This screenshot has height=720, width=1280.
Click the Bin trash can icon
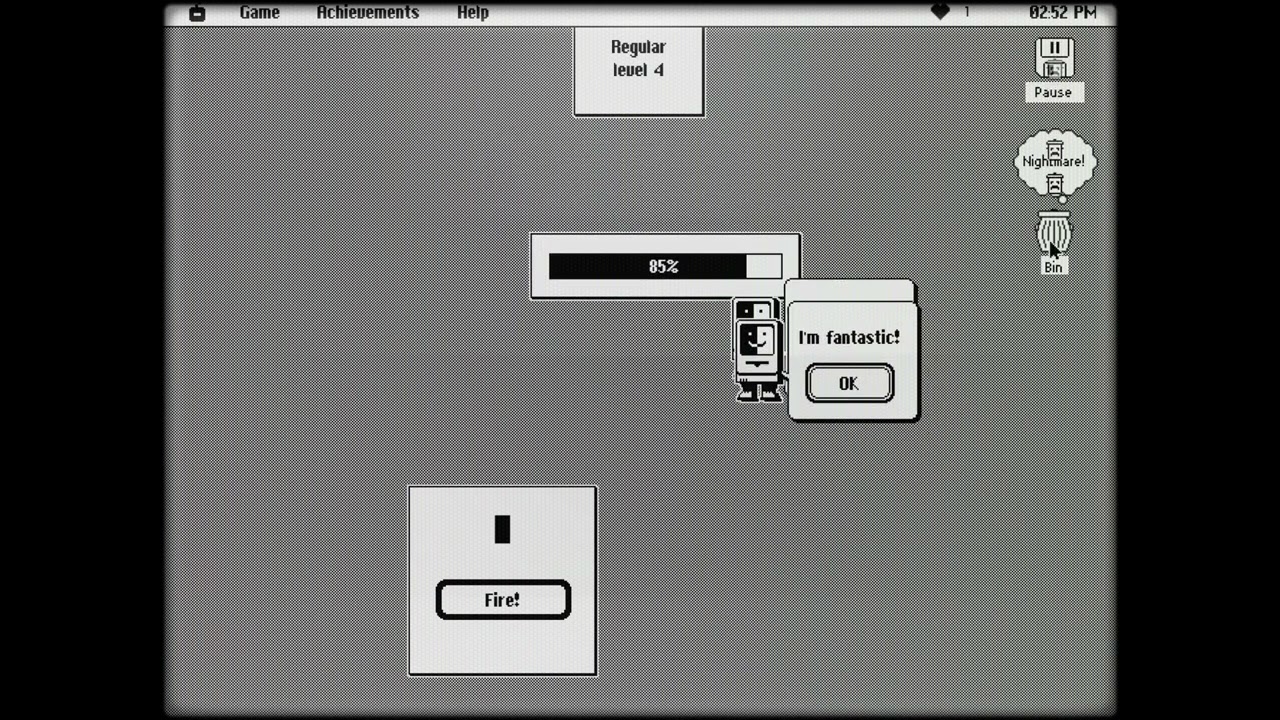coord(1053,234)
